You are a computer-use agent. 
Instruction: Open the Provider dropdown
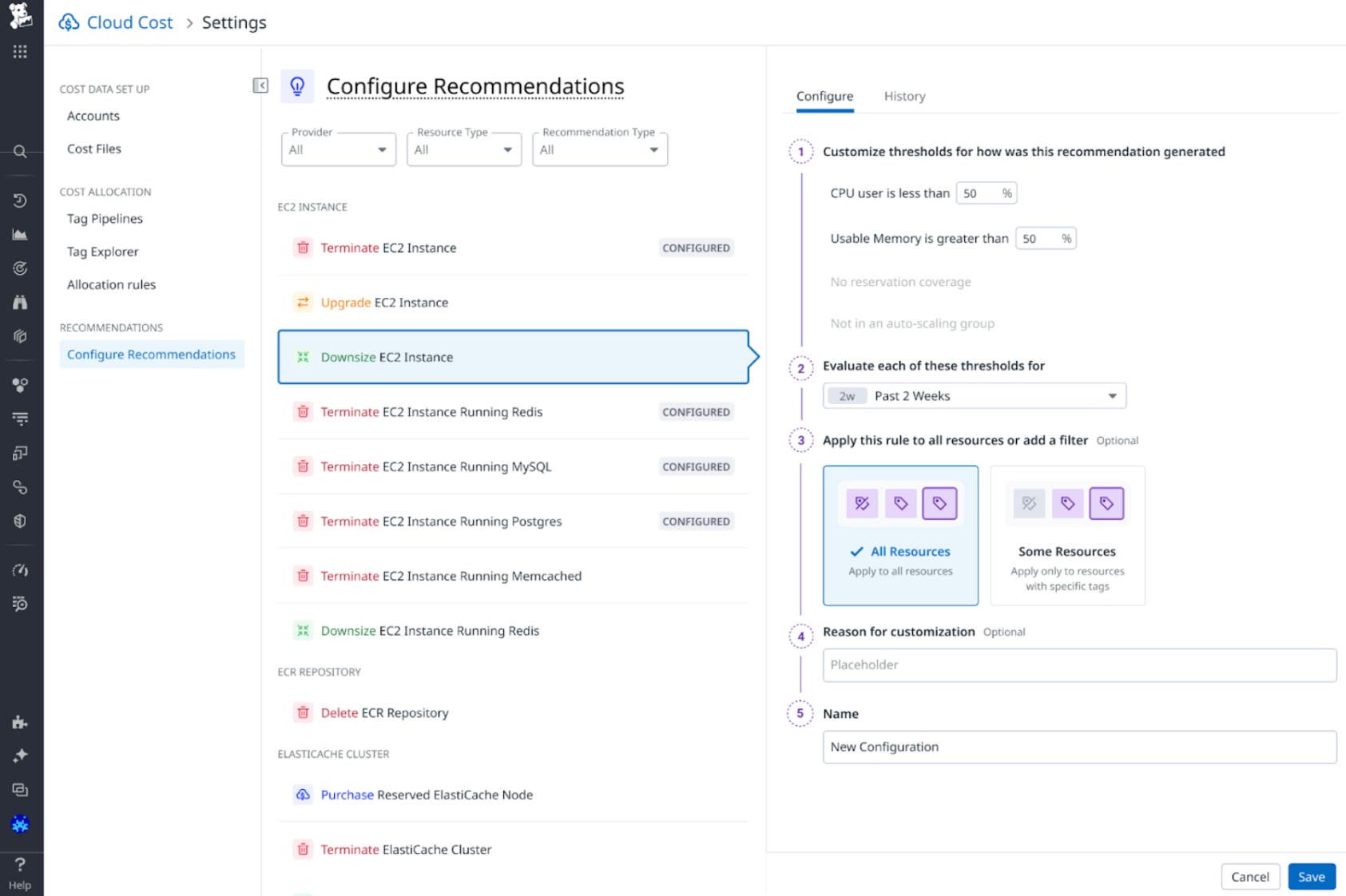click(338, 149)
